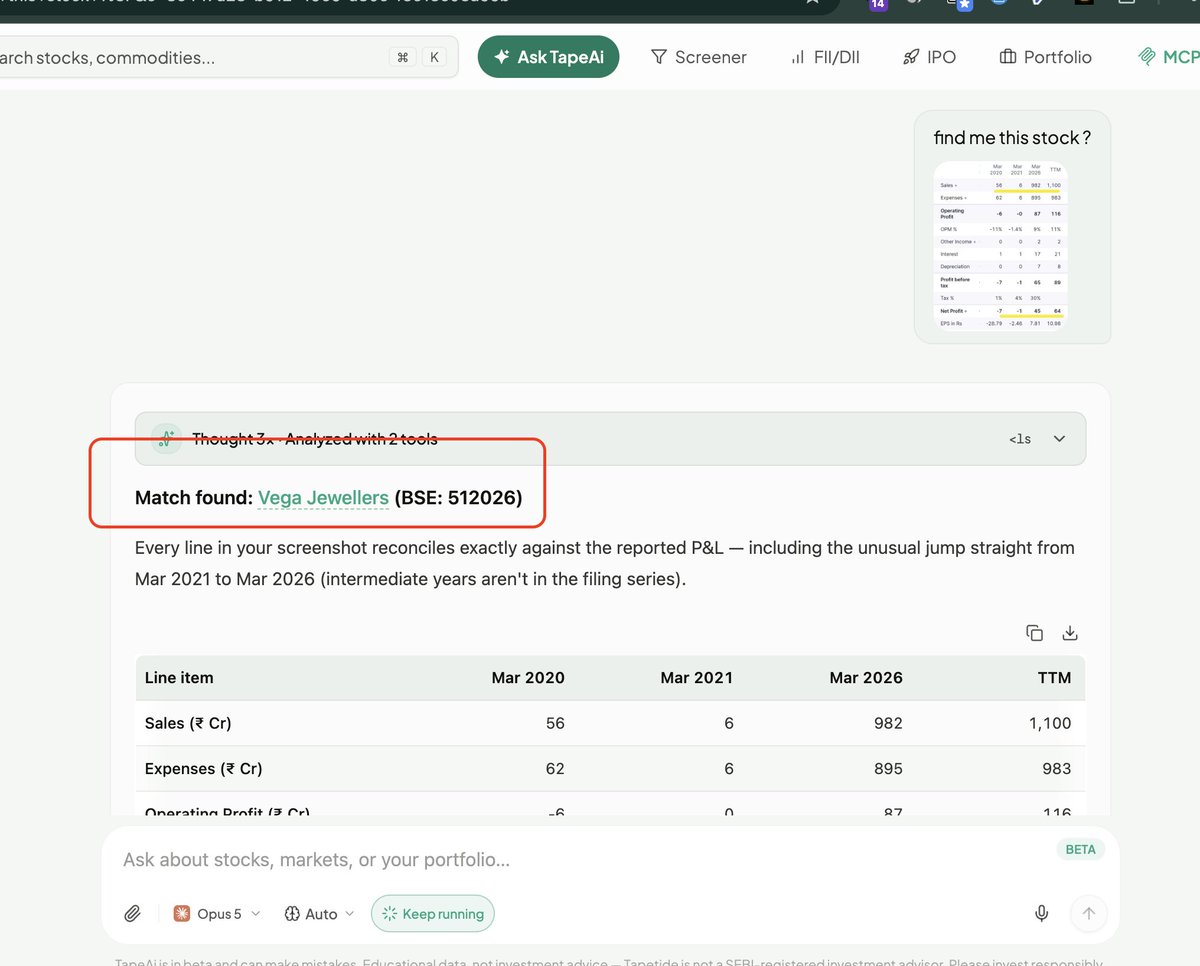Screen dimensions: 1200x966
Task: Click the funnel icon beside Screener
Action: coord(659,57)
